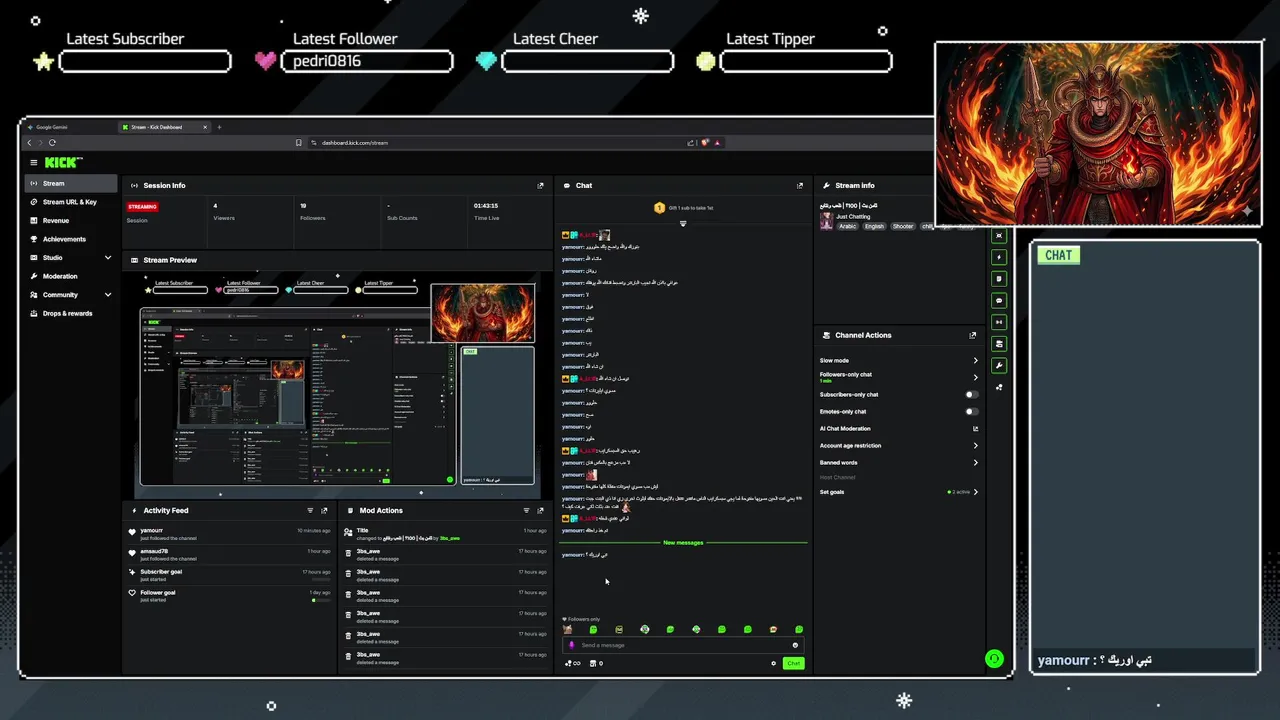
Task: Click the red STREAMING status badge
Action: (142, 206)
